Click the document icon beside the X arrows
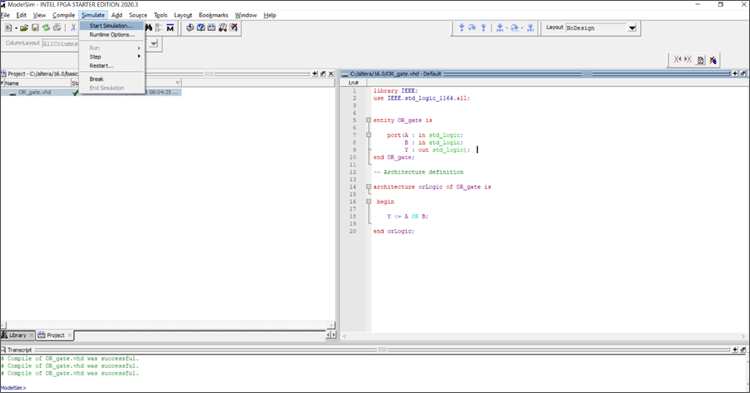Viewport: 750px width, 393px height. tap(701, 60)
